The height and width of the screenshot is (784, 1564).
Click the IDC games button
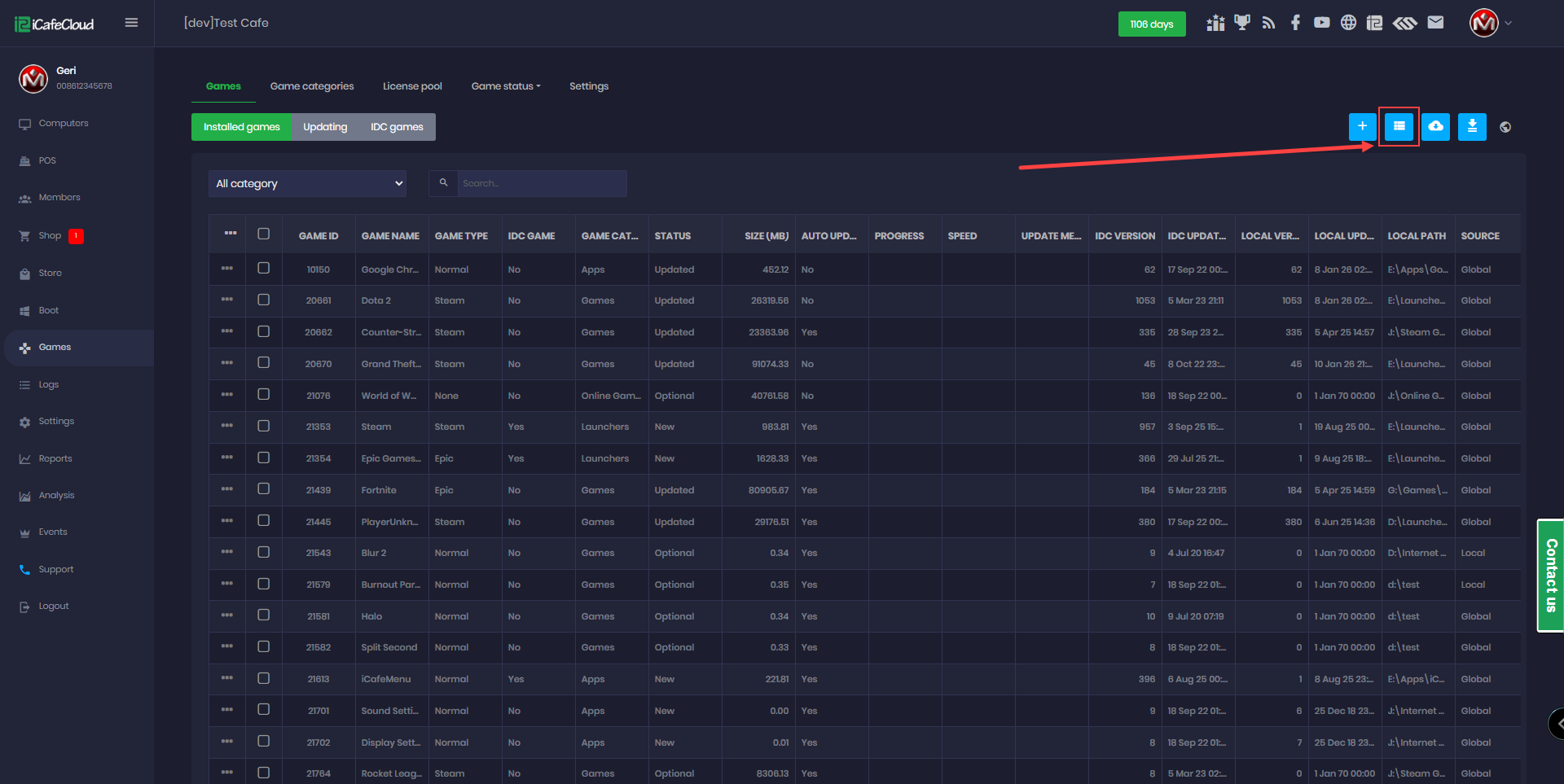click(x=397, y=127)
